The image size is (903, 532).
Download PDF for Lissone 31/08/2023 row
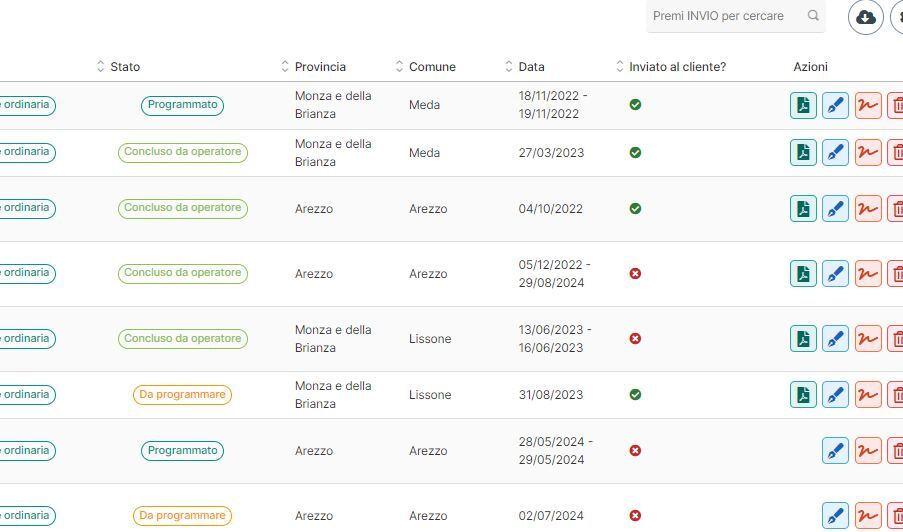(803, 395)
